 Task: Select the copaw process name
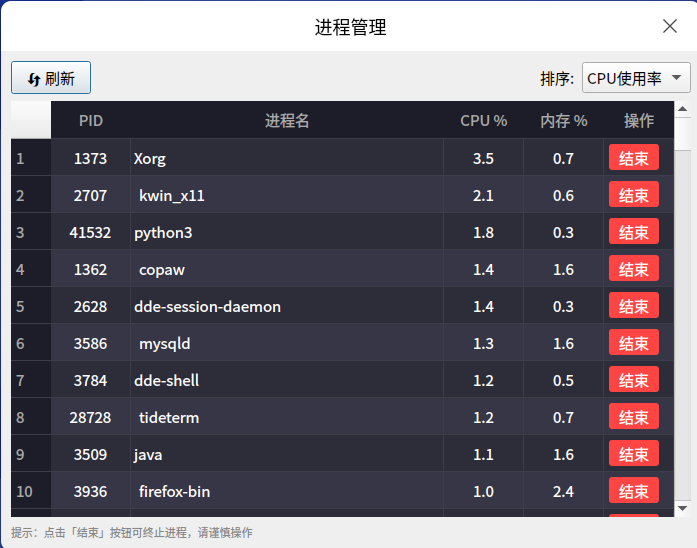click(287, 269)
